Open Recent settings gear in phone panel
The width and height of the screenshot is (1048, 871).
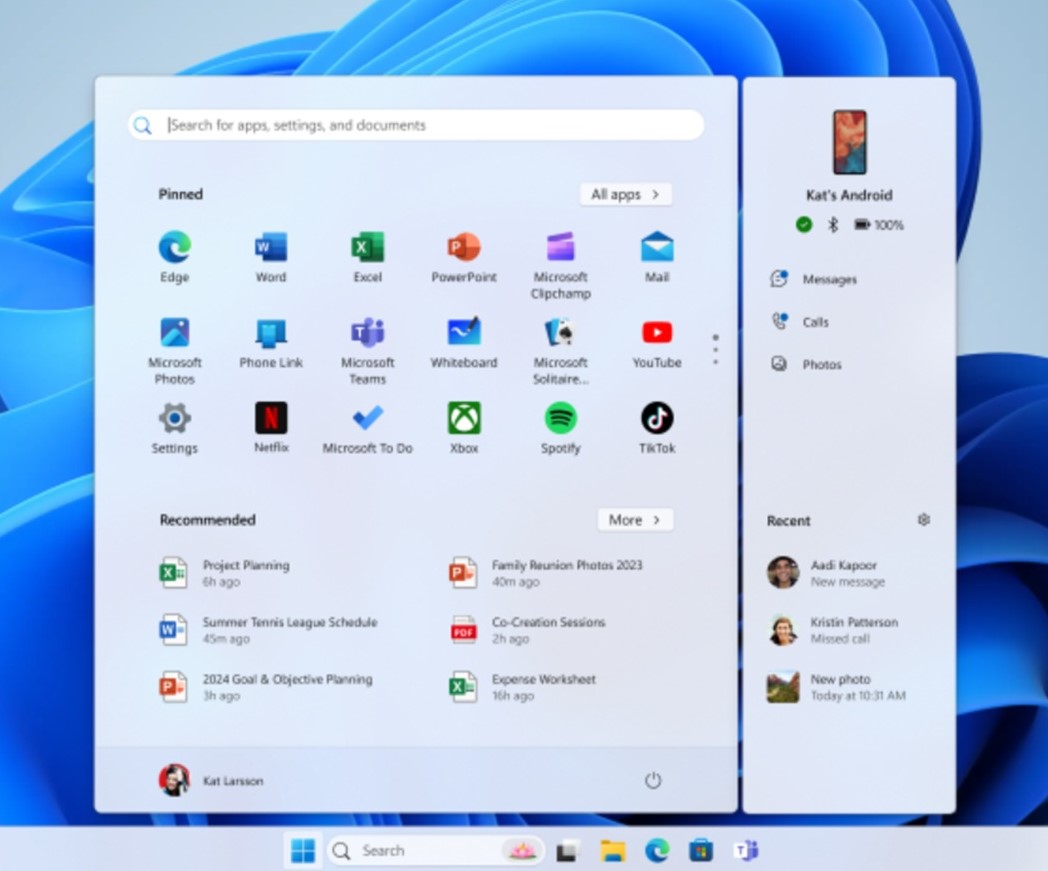[924, 520]
